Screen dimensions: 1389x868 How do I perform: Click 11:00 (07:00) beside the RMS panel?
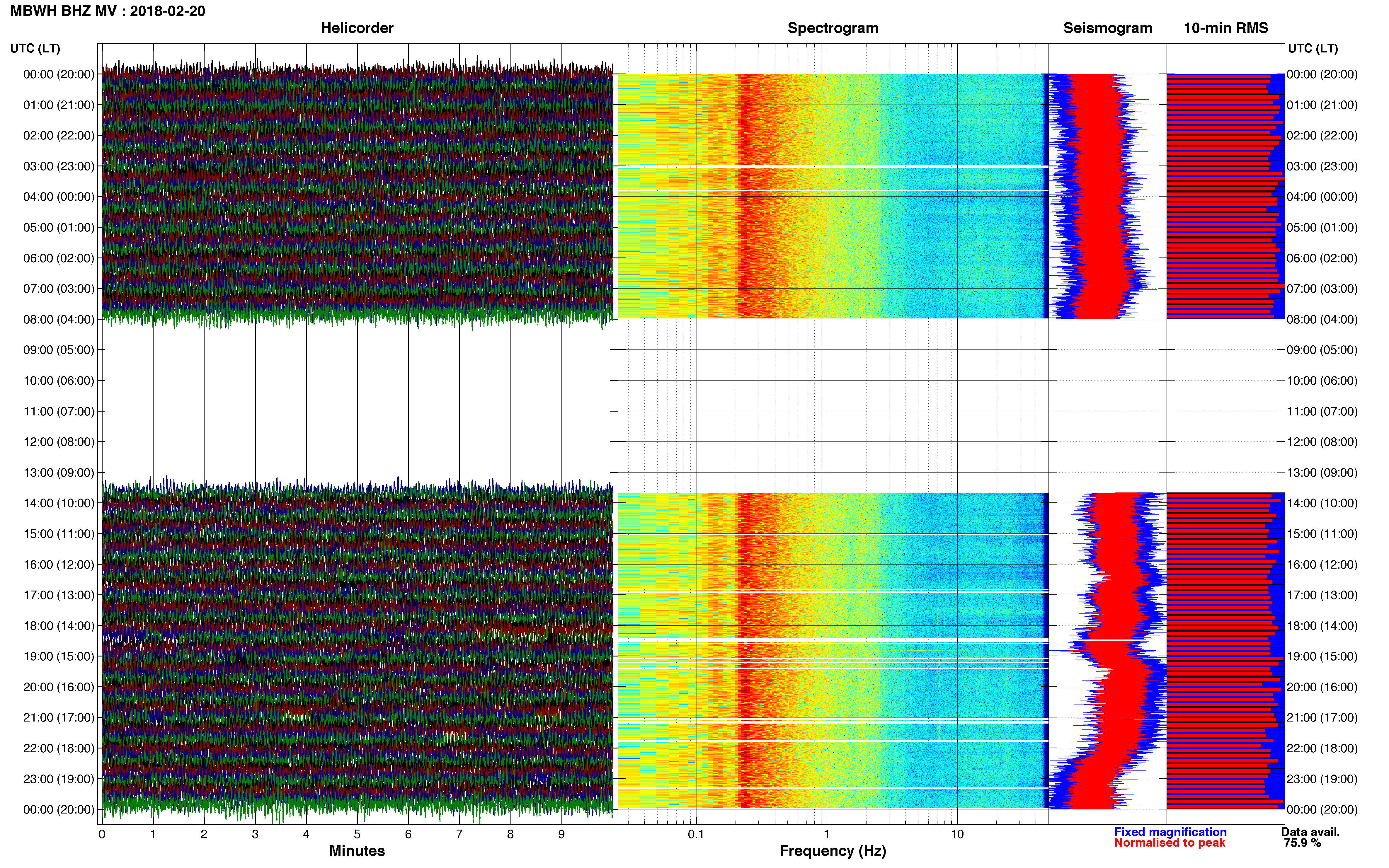[x=1322, y=412]
